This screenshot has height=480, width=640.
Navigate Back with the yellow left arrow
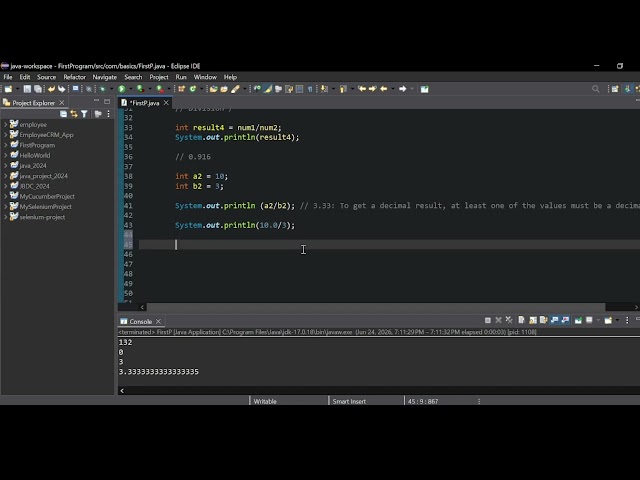(x=384, y=89)
